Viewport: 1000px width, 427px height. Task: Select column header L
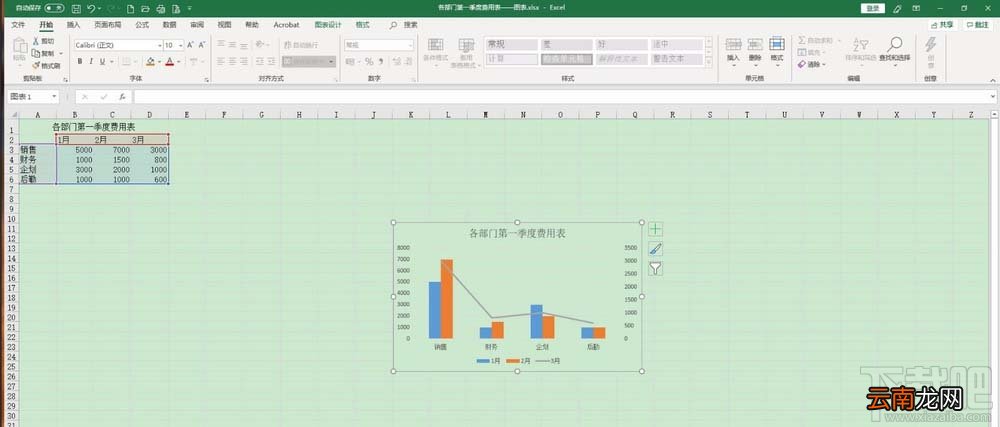[x=448, y=115]
